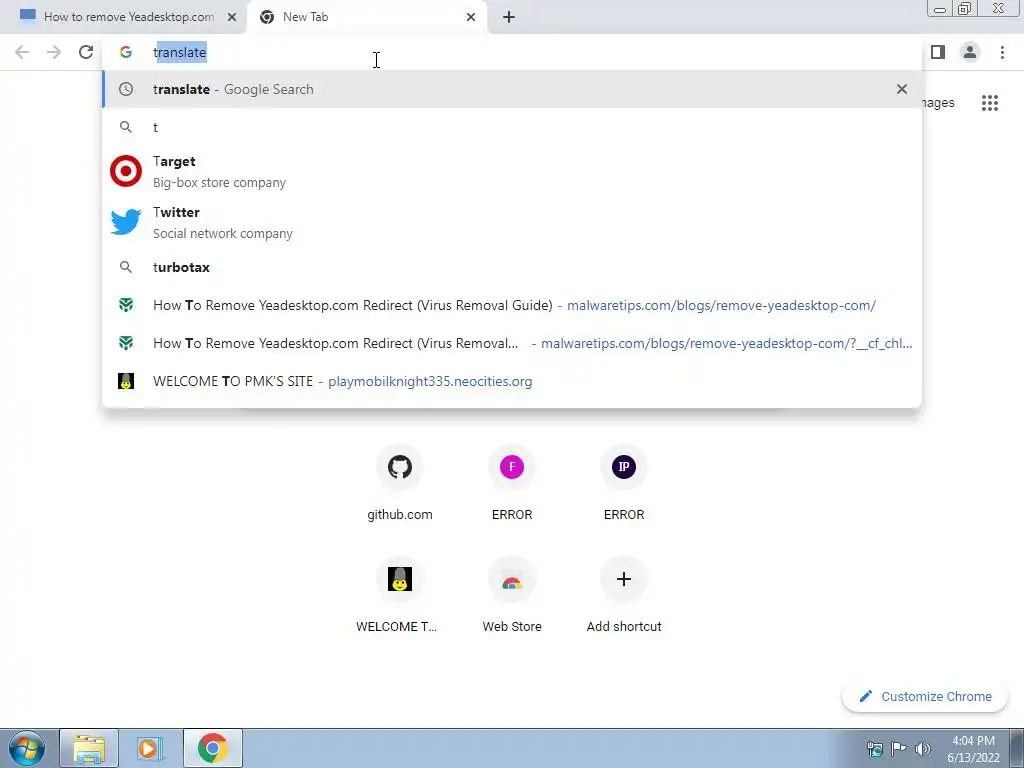The height and width of the screenshot is (768, 1024).
Task: Select the translate Google Search suggestion
Action: click(x=512, y=89)
